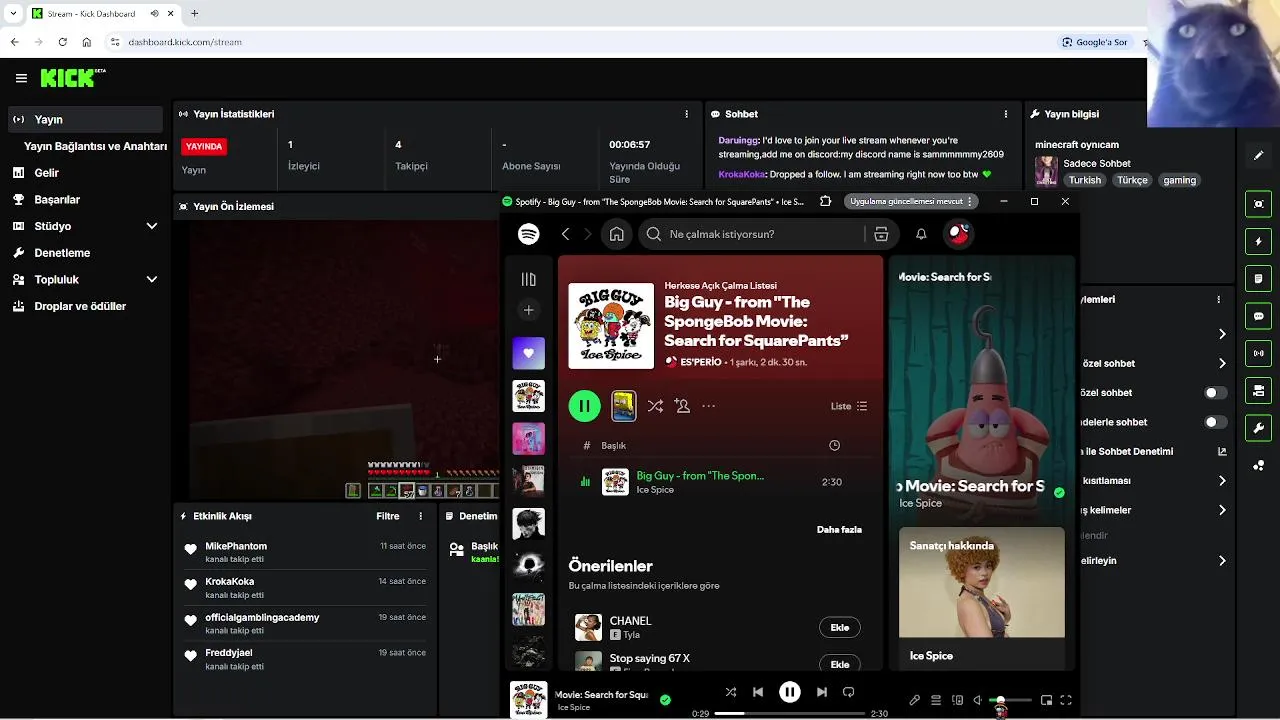Switch Spotify to full screen
Viewport: 1280px width, 720px height.
(x=1066, y=700)
